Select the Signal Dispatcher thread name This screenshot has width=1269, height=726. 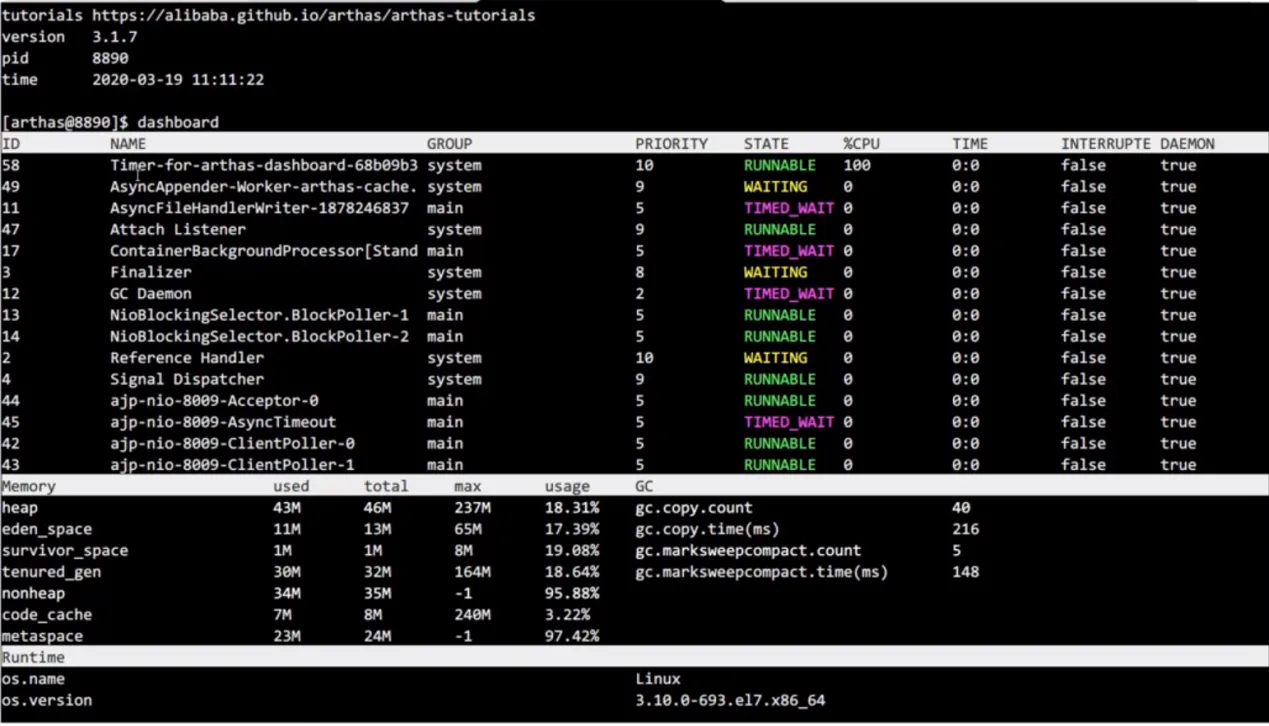click(x=187, y=380)
